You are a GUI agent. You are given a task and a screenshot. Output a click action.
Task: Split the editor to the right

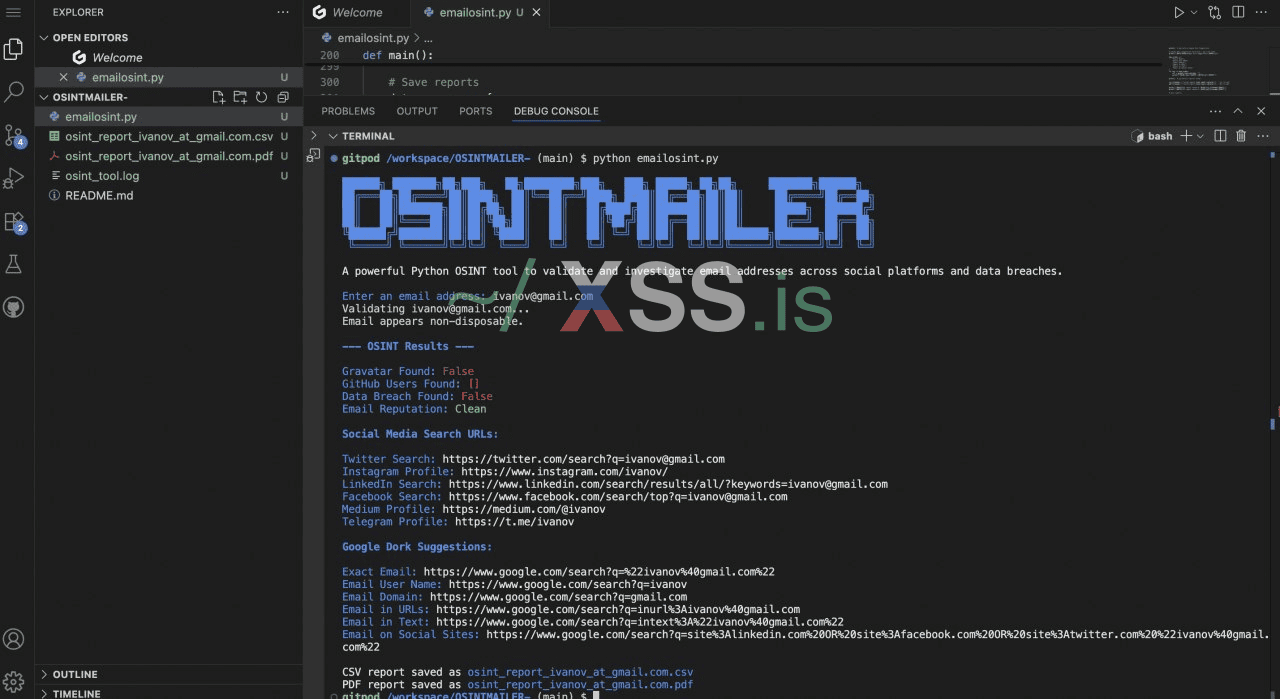coord(1239,12)
